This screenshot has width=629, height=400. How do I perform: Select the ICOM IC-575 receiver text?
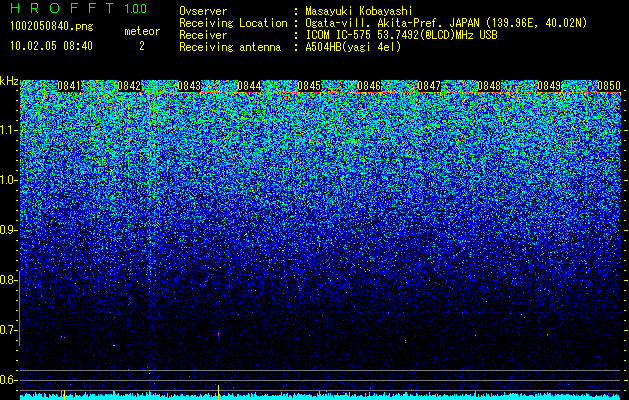pos(401,35)
